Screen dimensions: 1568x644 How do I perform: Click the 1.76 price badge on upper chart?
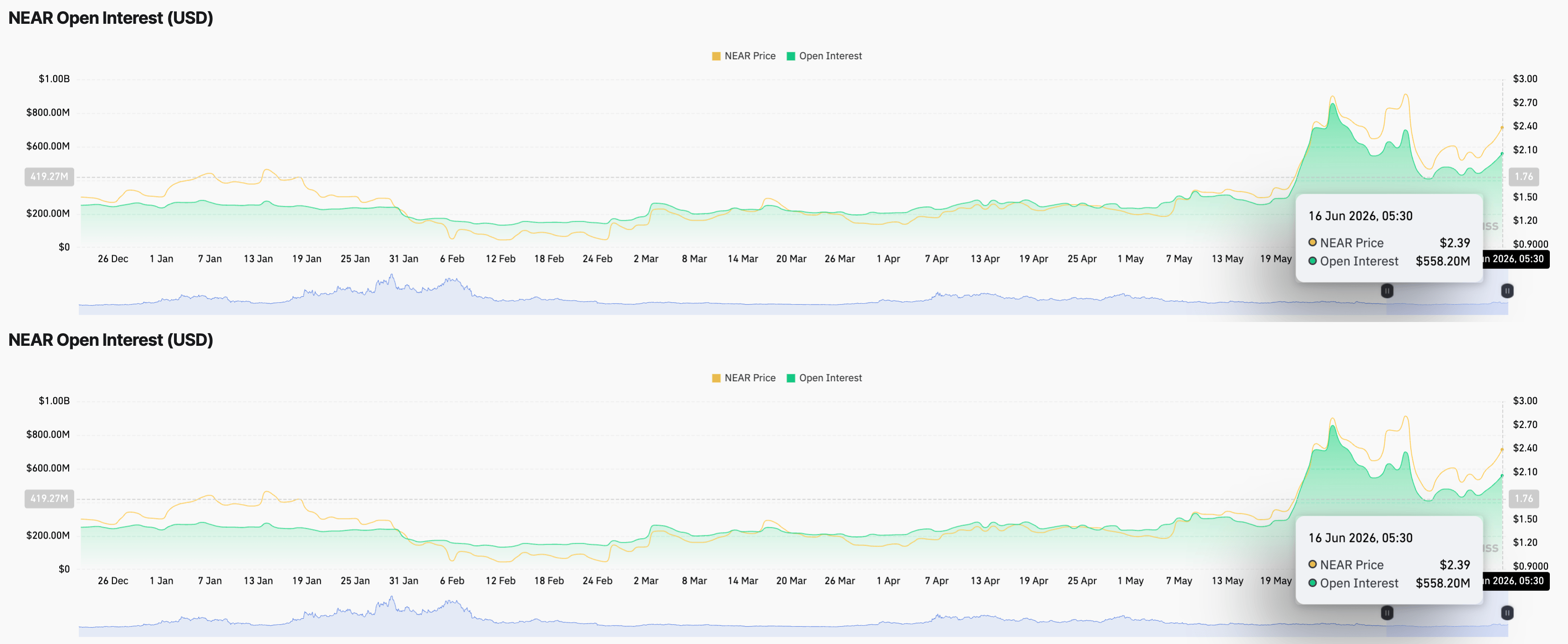[x=1524, y=177]
